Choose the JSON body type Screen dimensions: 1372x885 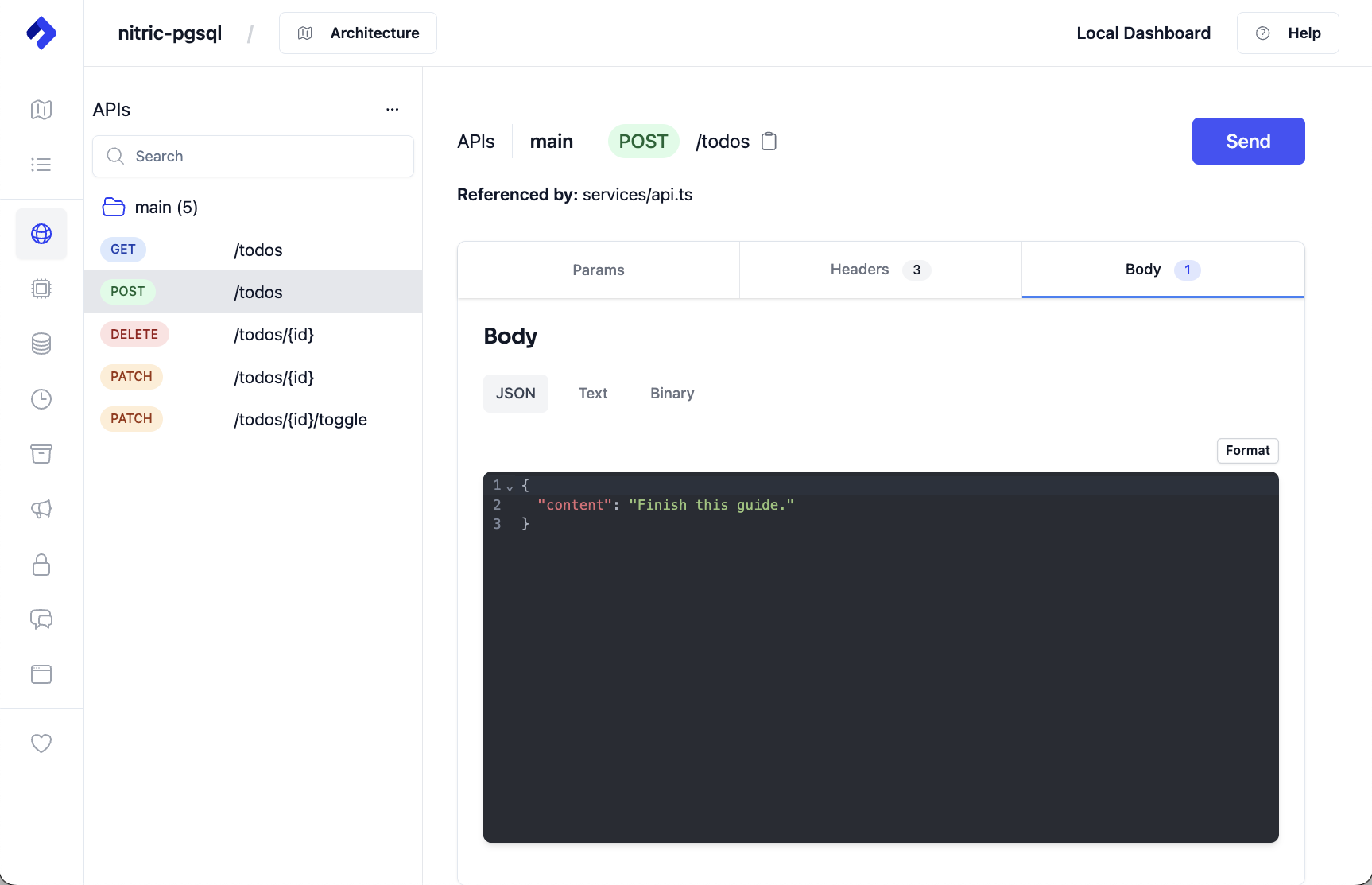click(x=516, y=394)
